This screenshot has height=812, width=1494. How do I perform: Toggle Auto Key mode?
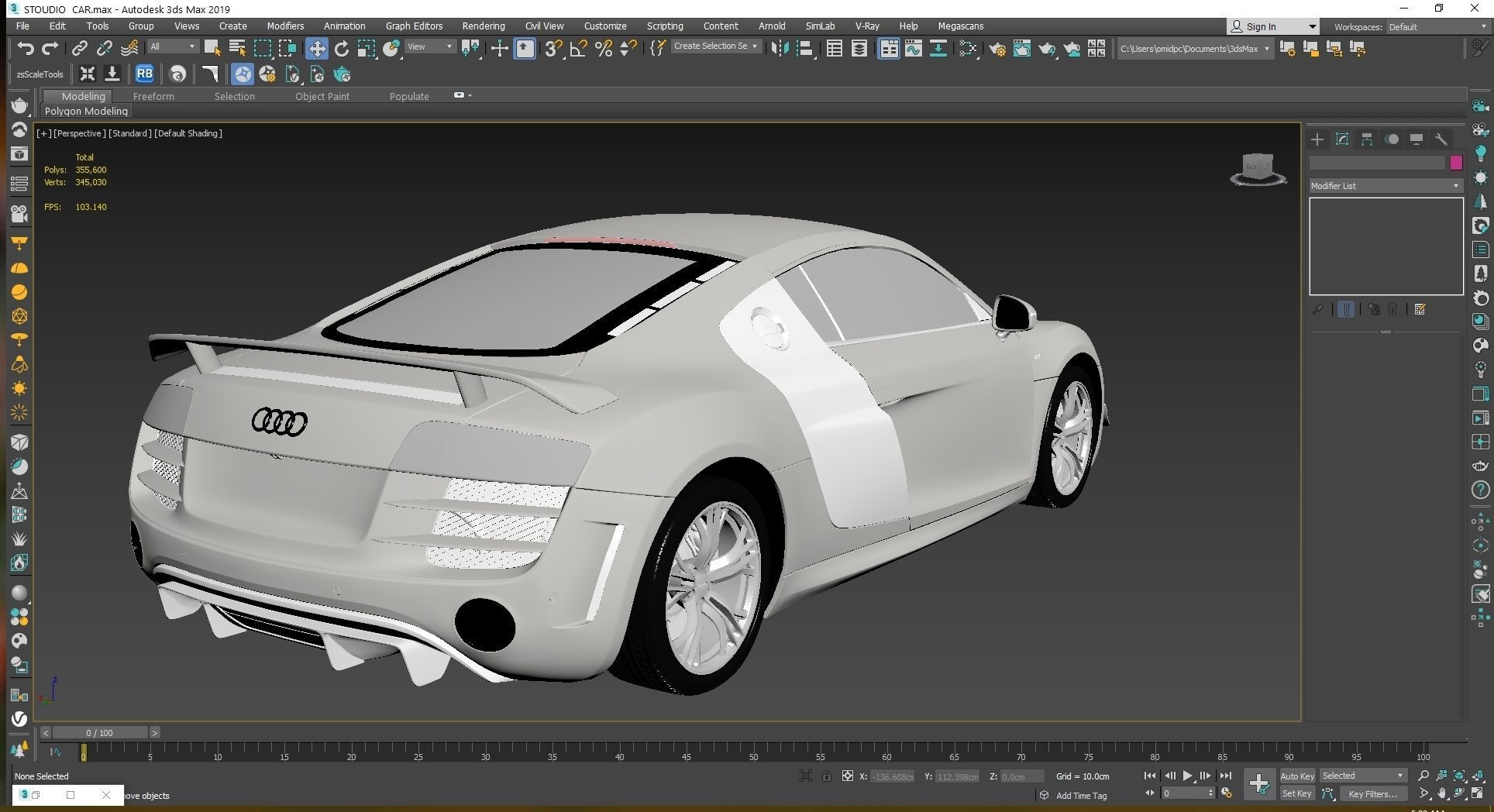point(1297,776)
